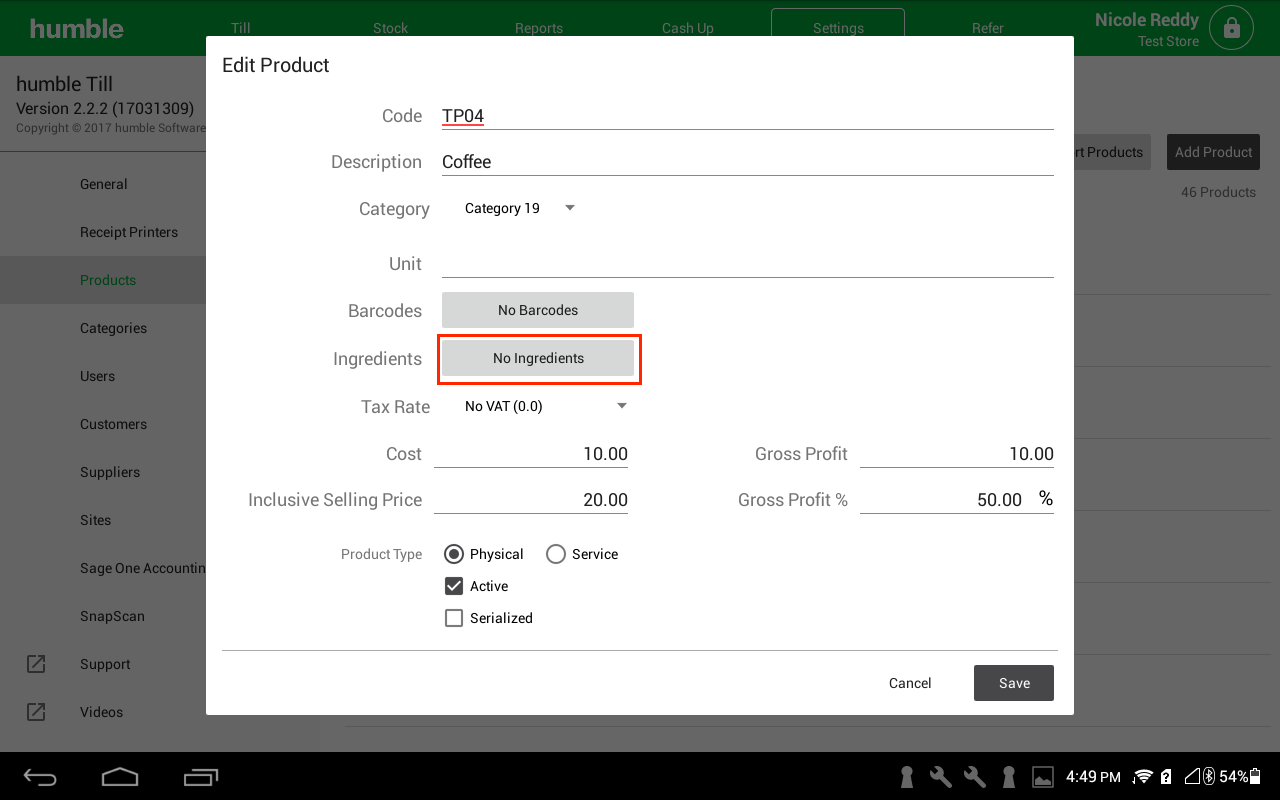Open General settings in sidebar
1280x800 pixels.
click(x=103, y=184)
